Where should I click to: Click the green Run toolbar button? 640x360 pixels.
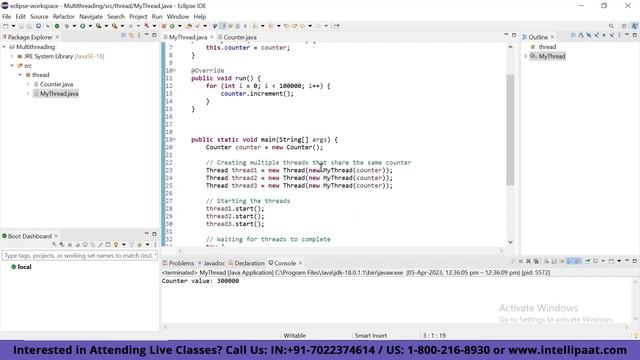click(x=82, y=26)
